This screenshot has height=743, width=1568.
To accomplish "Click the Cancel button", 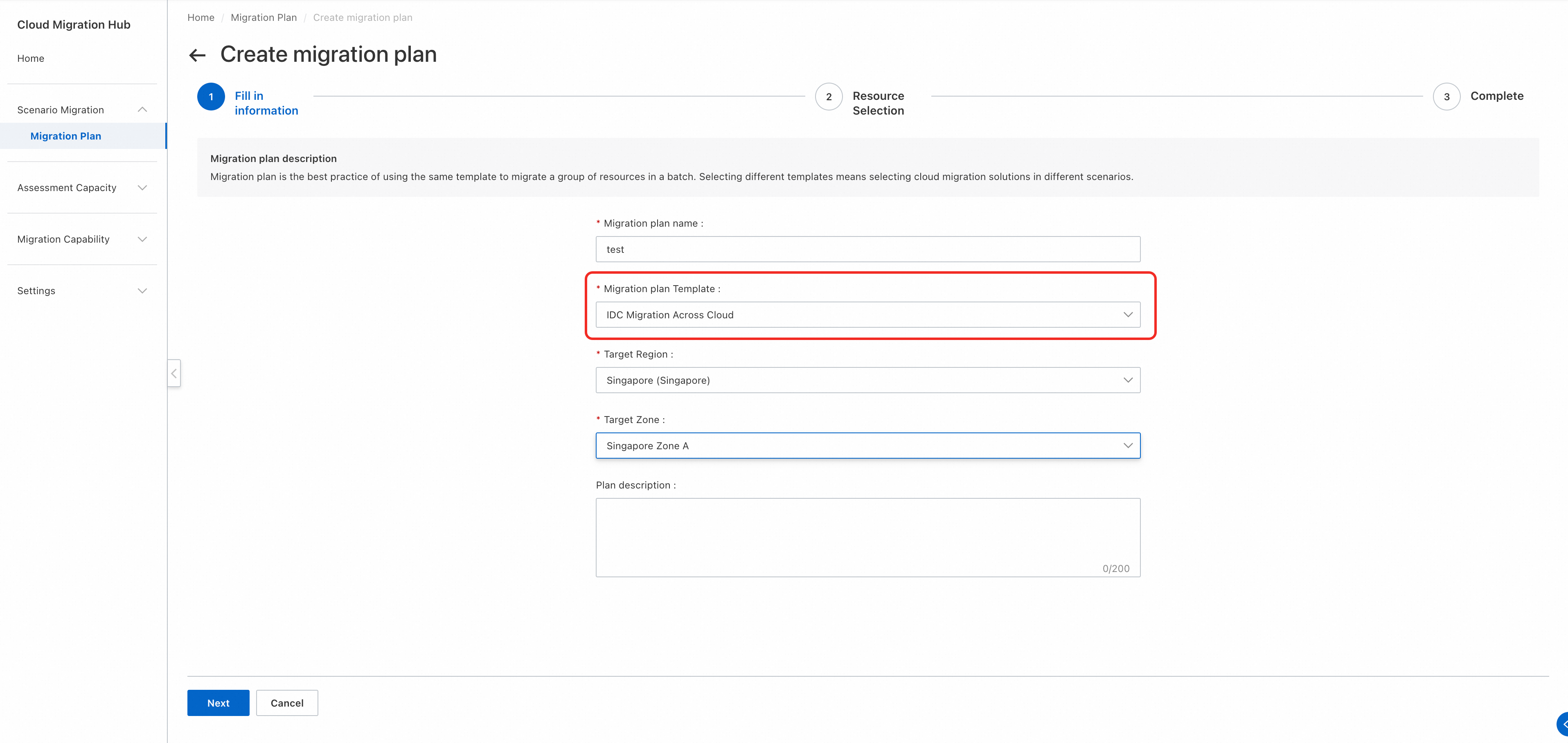I will pyautogui.click(x=287, y=703).
